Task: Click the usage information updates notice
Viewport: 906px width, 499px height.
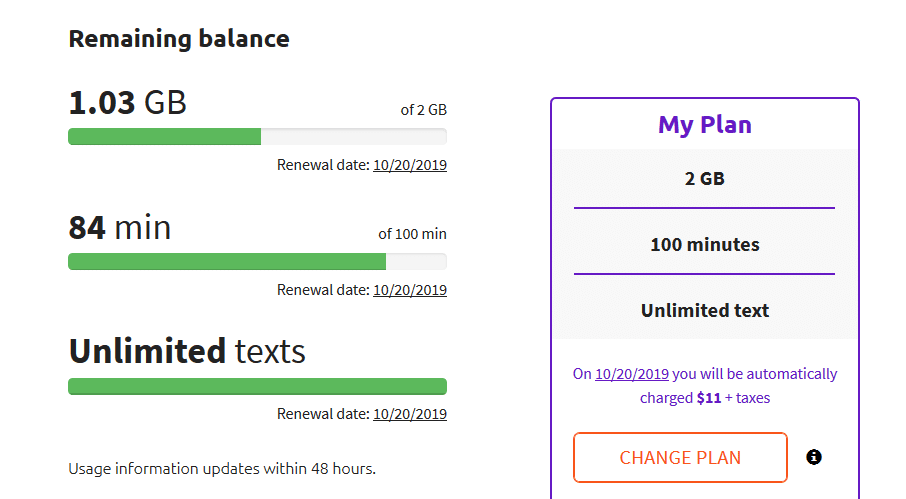Action: pos(222,468)
